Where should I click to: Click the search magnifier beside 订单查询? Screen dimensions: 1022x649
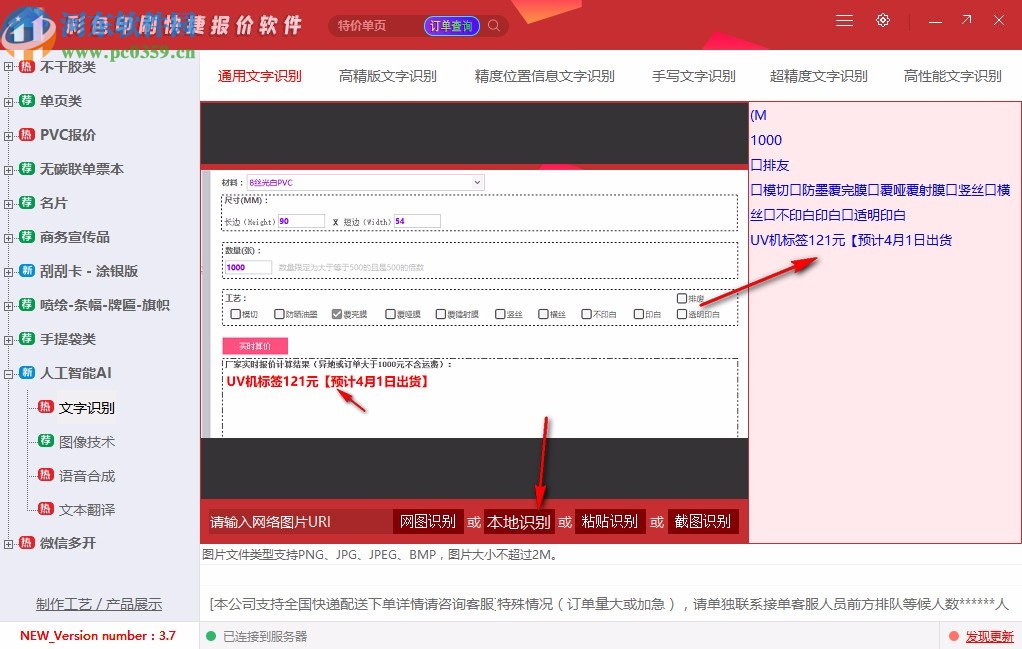(493, 25)
